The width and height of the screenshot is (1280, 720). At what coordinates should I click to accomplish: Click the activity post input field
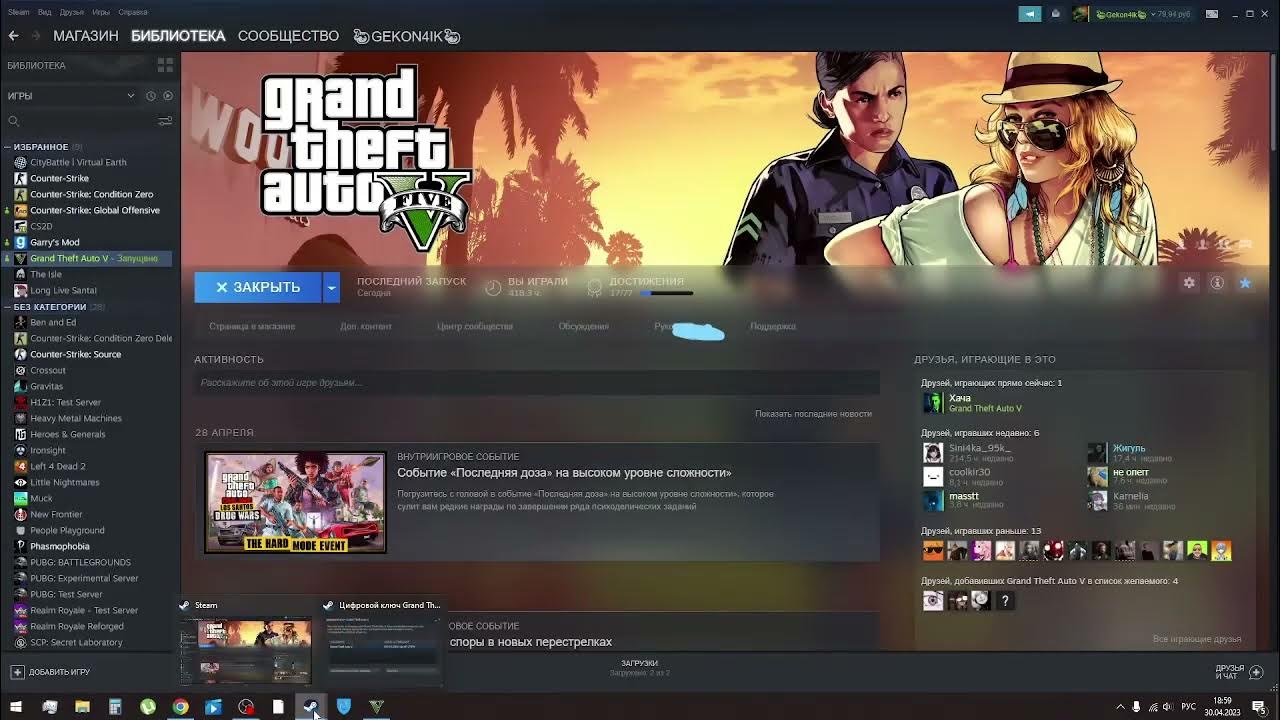pos(537,382)
